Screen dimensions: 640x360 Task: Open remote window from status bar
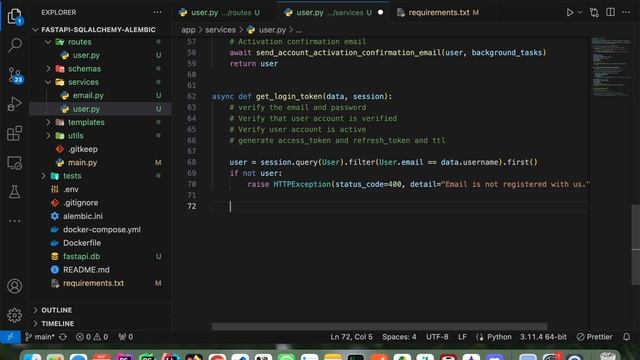point(10,337)
